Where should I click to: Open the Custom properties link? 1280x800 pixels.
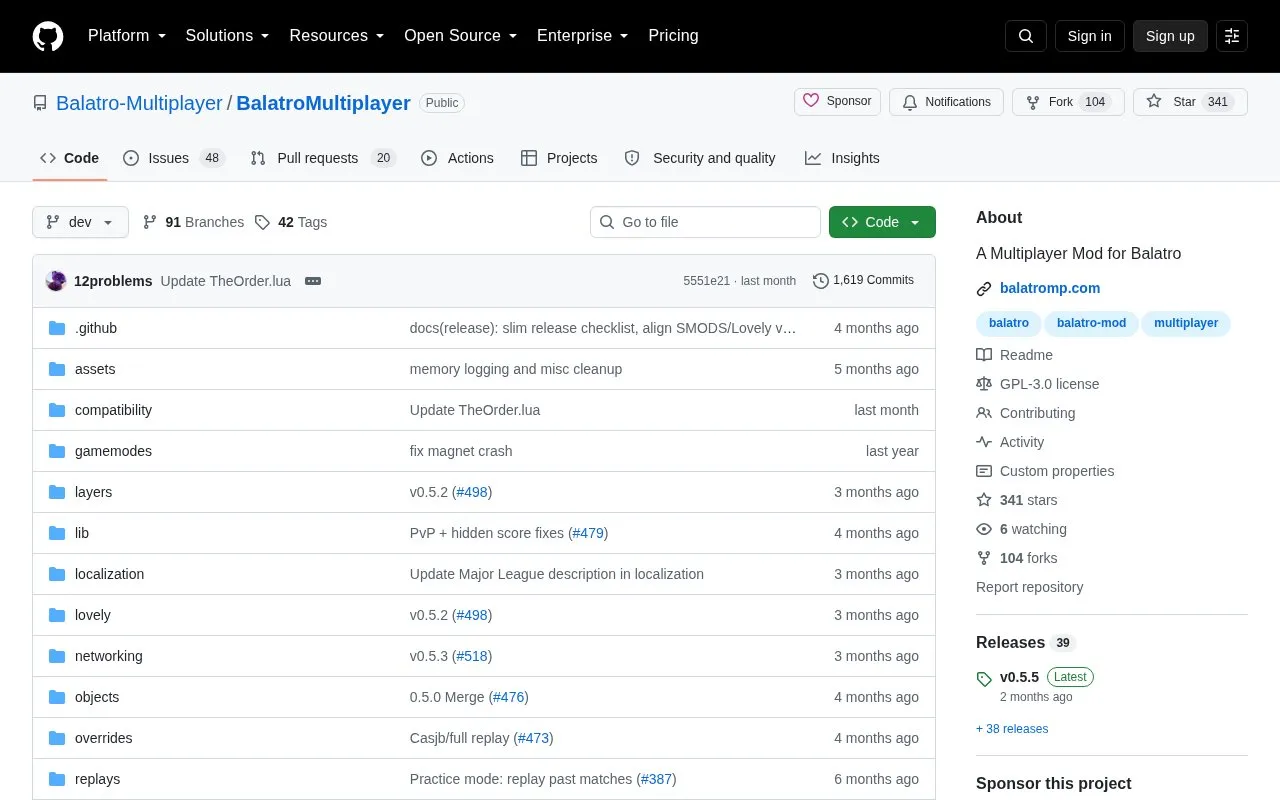pyautogui.click(x=1045, y=471)
